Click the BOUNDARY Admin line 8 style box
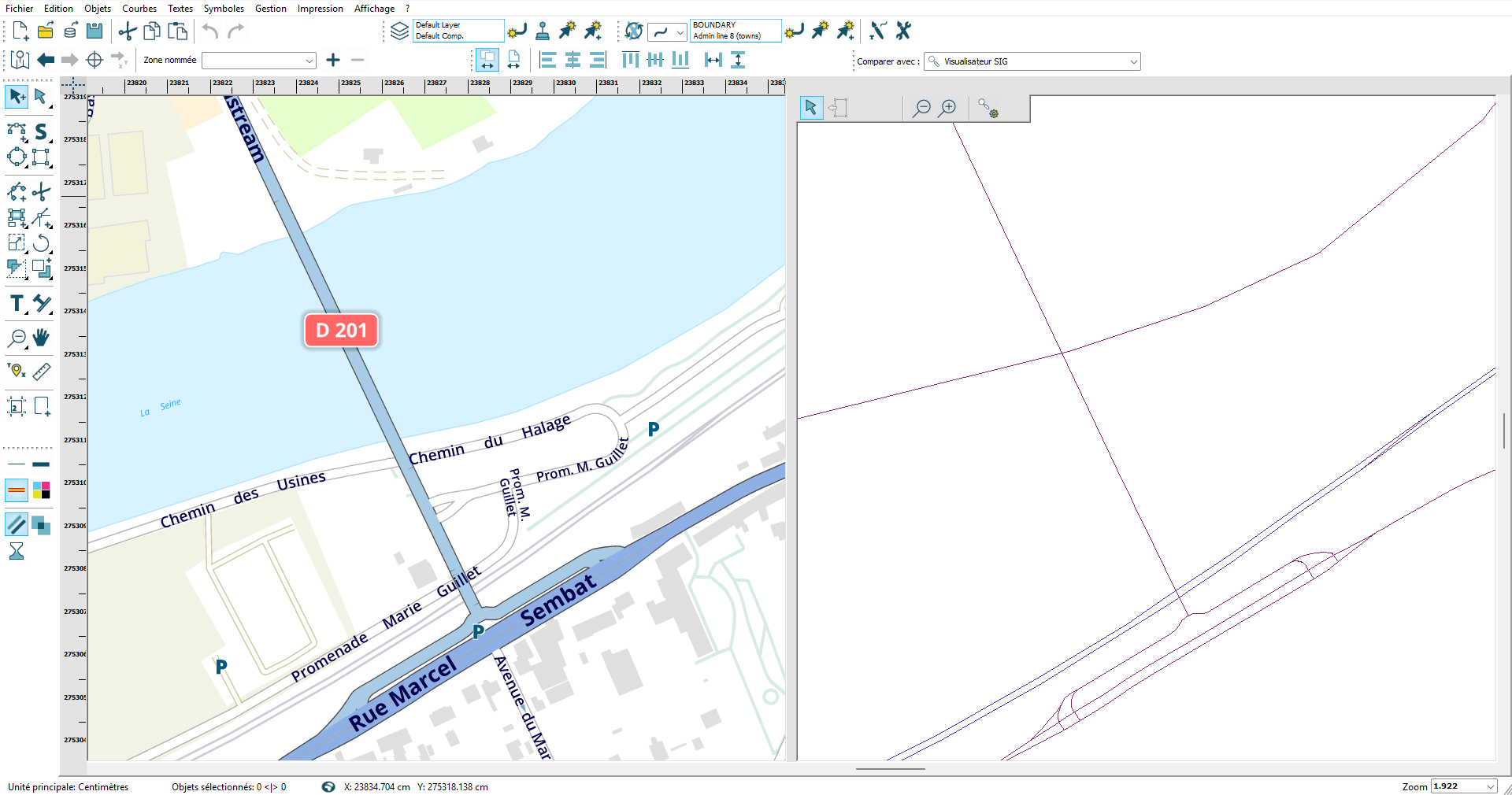This screenshot has height=795, width=1512. (735, 31)
